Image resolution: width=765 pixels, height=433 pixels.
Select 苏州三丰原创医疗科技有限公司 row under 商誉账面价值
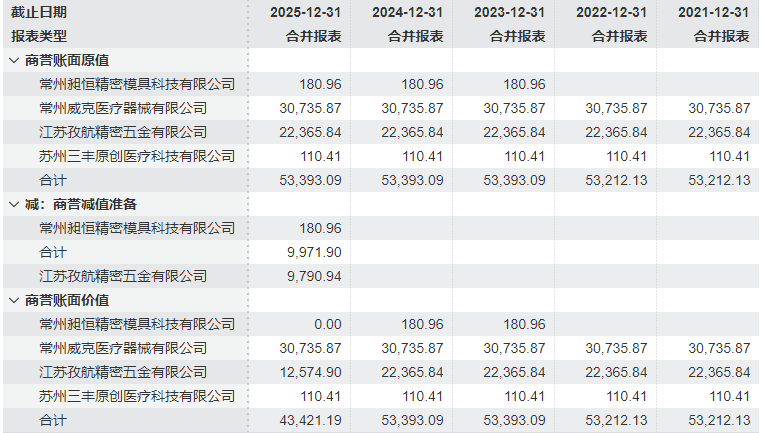(x=381, y=396)
